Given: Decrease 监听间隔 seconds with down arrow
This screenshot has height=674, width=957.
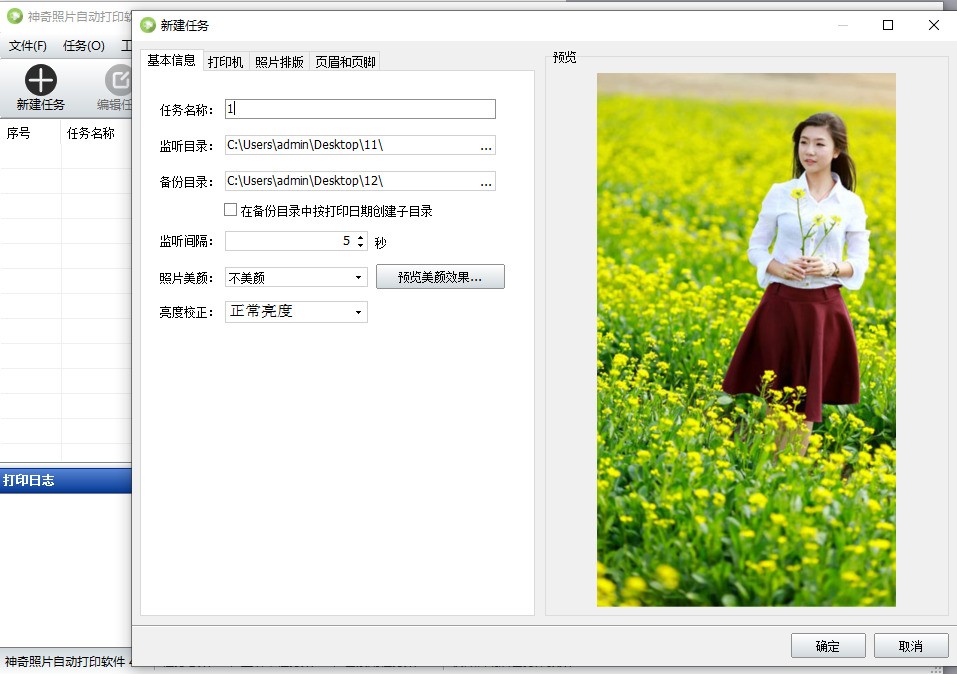Looking at the screenshot, I should click(361, 245).
